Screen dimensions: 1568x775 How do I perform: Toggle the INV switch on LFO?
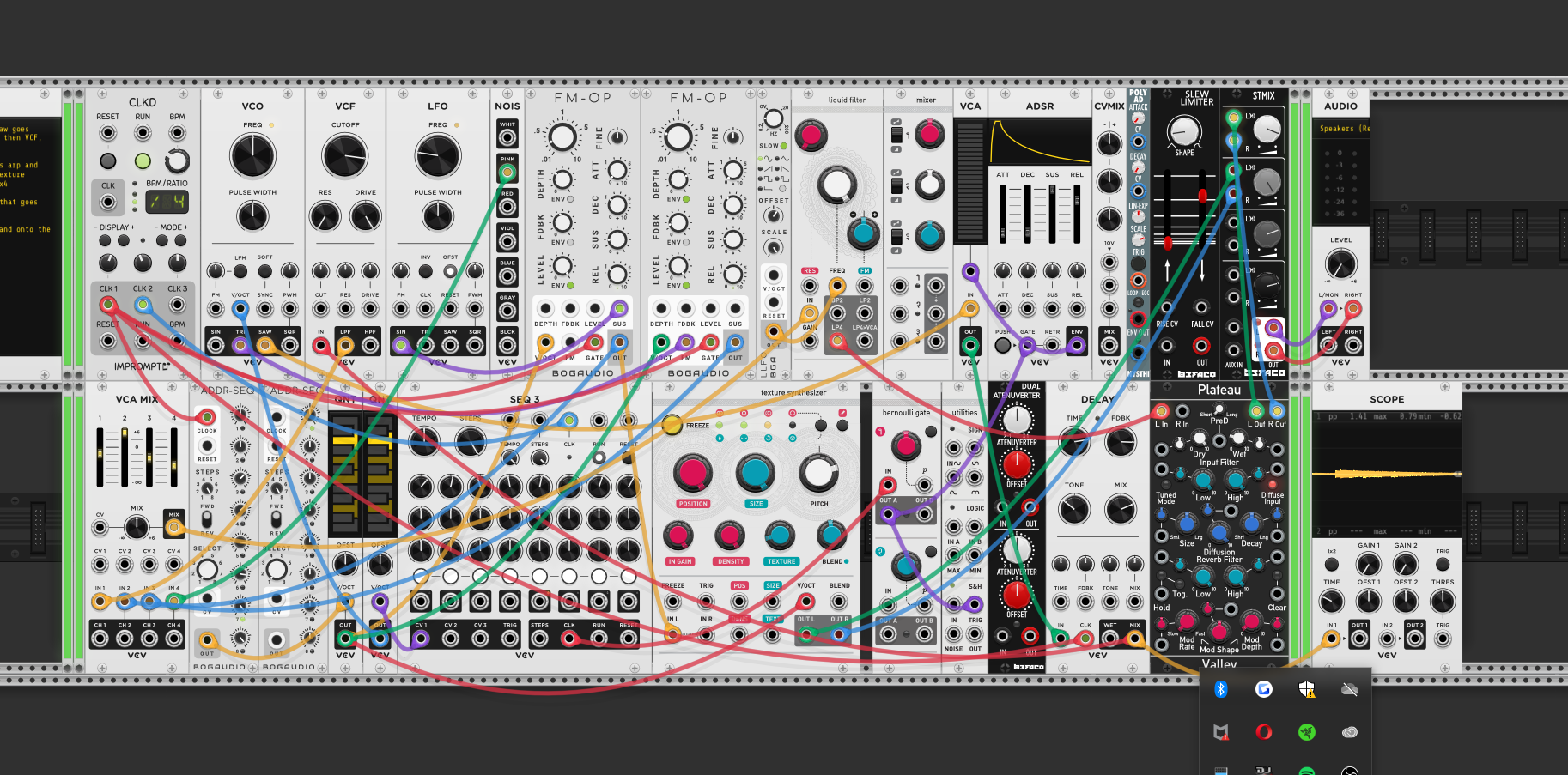point(425,271)
